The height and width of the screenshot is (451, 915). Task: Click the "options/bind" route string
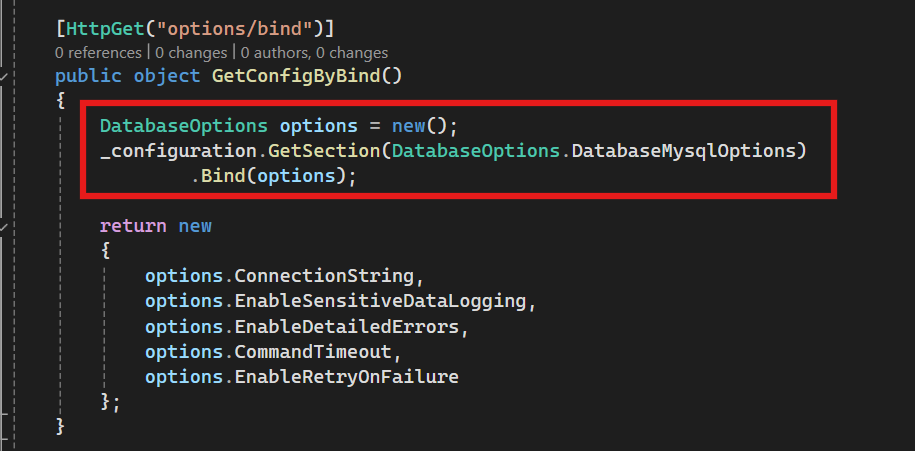click(x=234, y=26)
